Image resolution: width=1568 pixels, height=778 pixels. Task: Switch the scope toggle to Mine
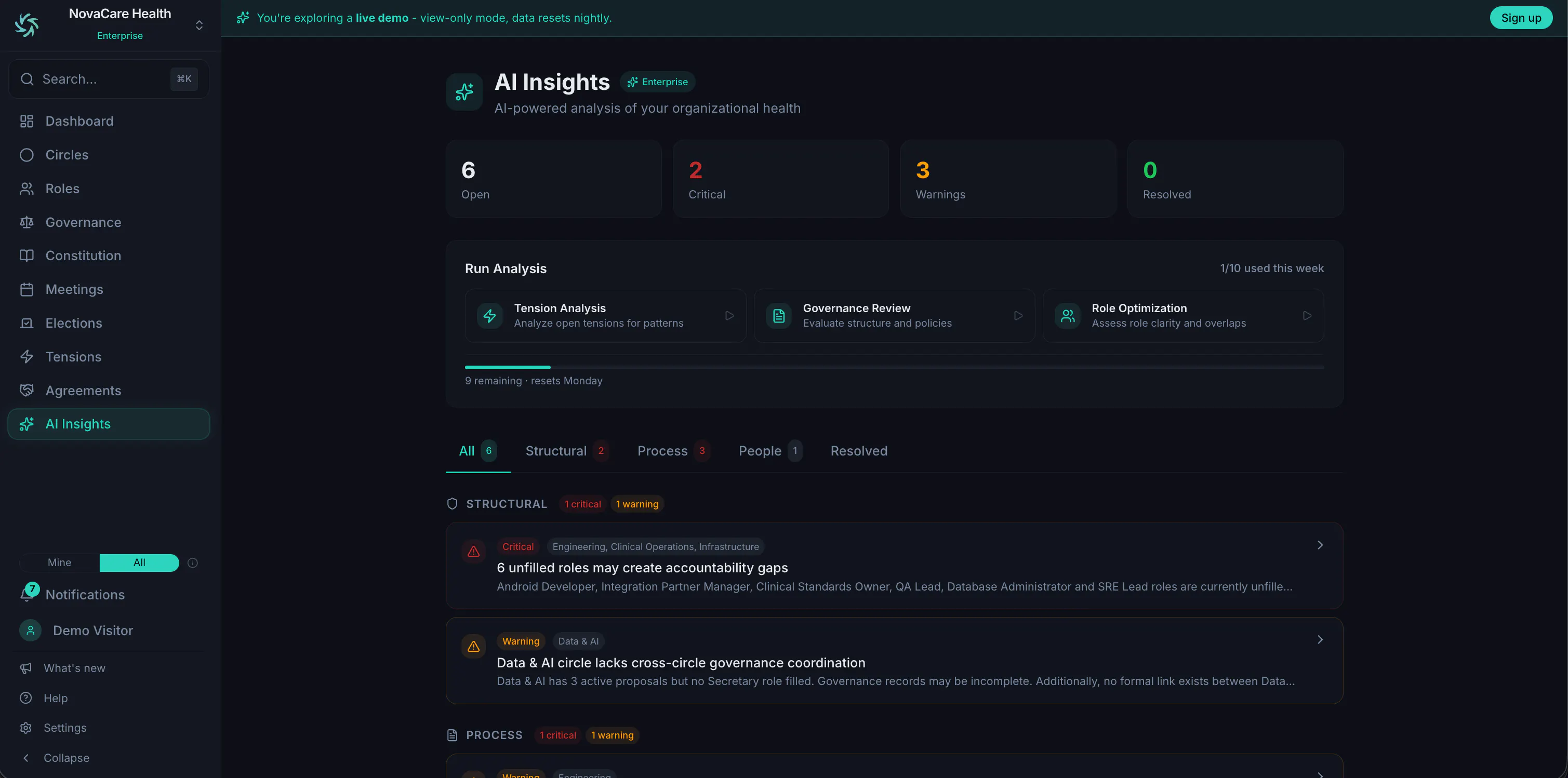[60, 562]
